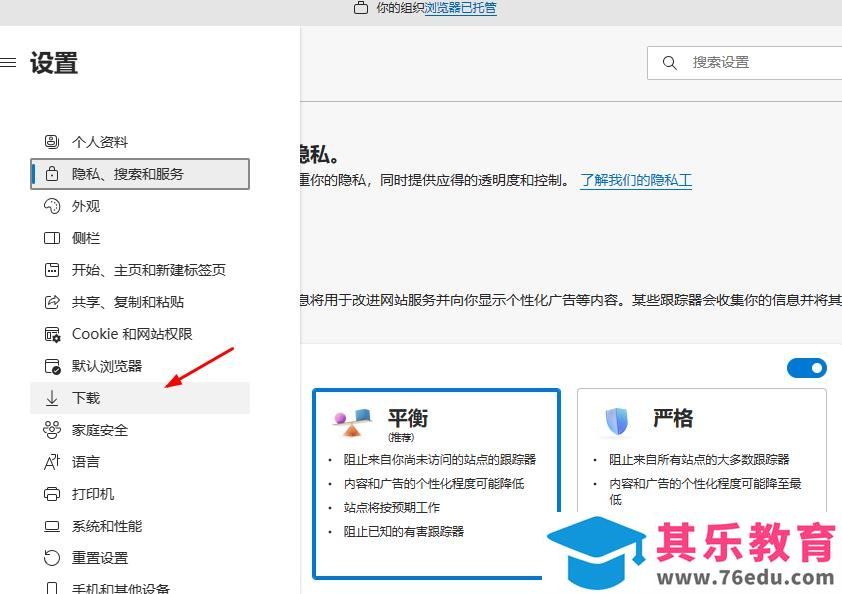Screen dimensions: 842x594
Task: Click the hamburger menu icon beside 设置
Action: point(8,63)
